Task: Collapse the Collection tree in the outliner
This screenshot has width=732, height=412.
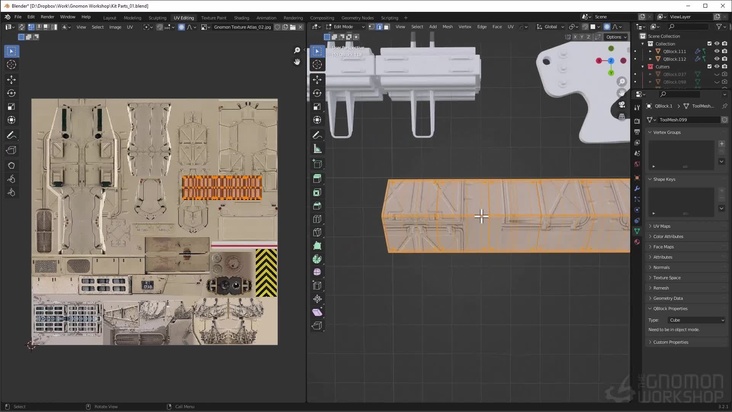Action: pyautogui.click(x=643, y=44)
